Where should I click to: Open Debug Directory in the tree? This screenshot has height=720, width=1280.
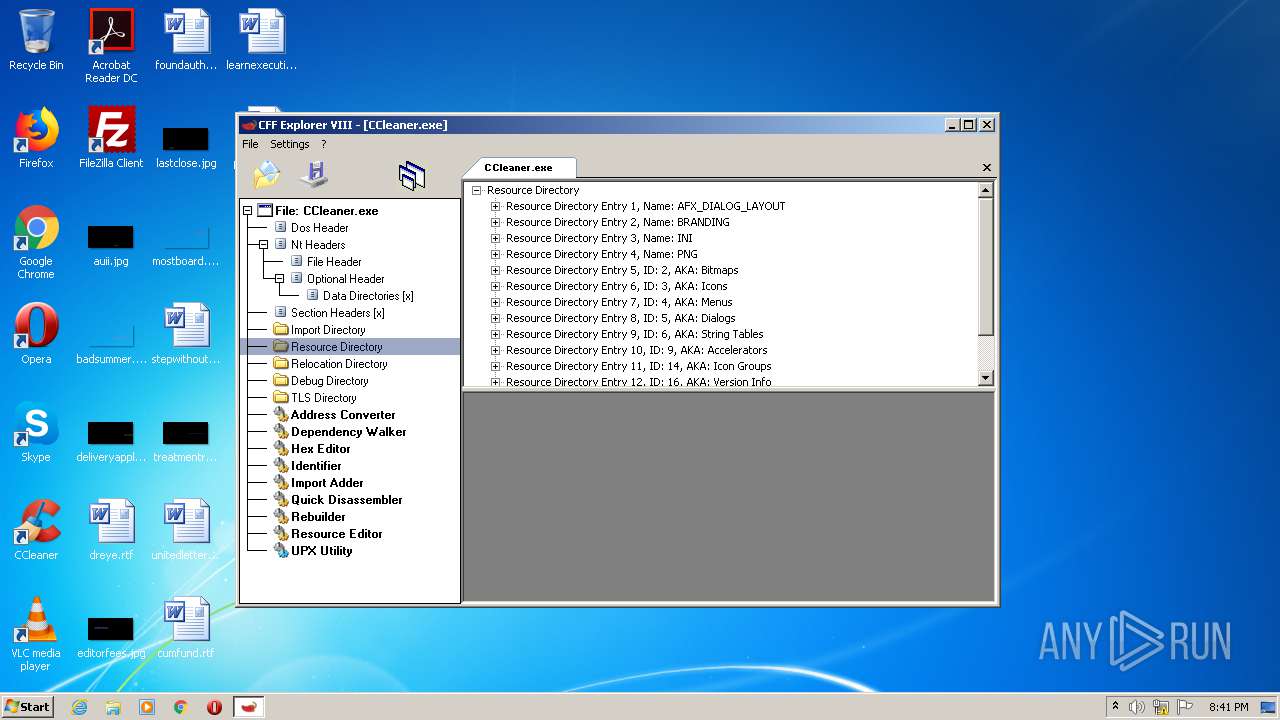329,381
